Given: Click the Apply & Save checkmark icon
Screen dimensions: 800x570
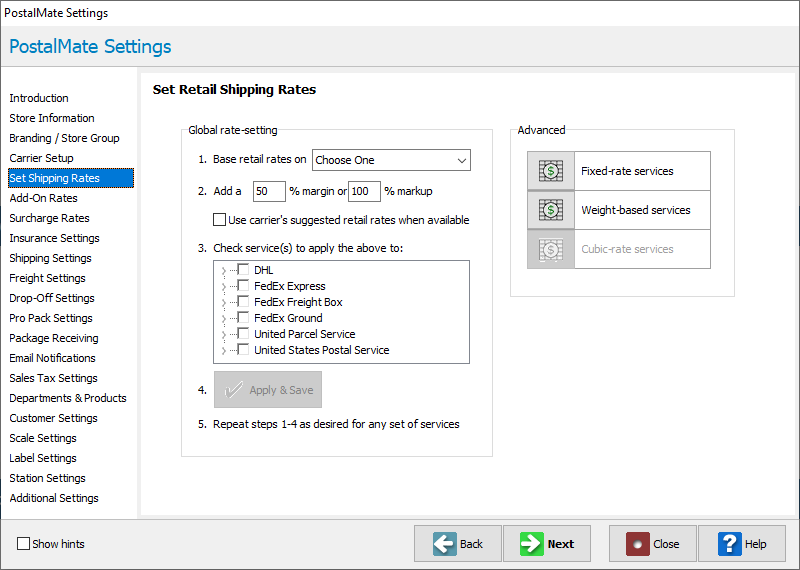Looking at the screenshot, I should coord(233,390).
